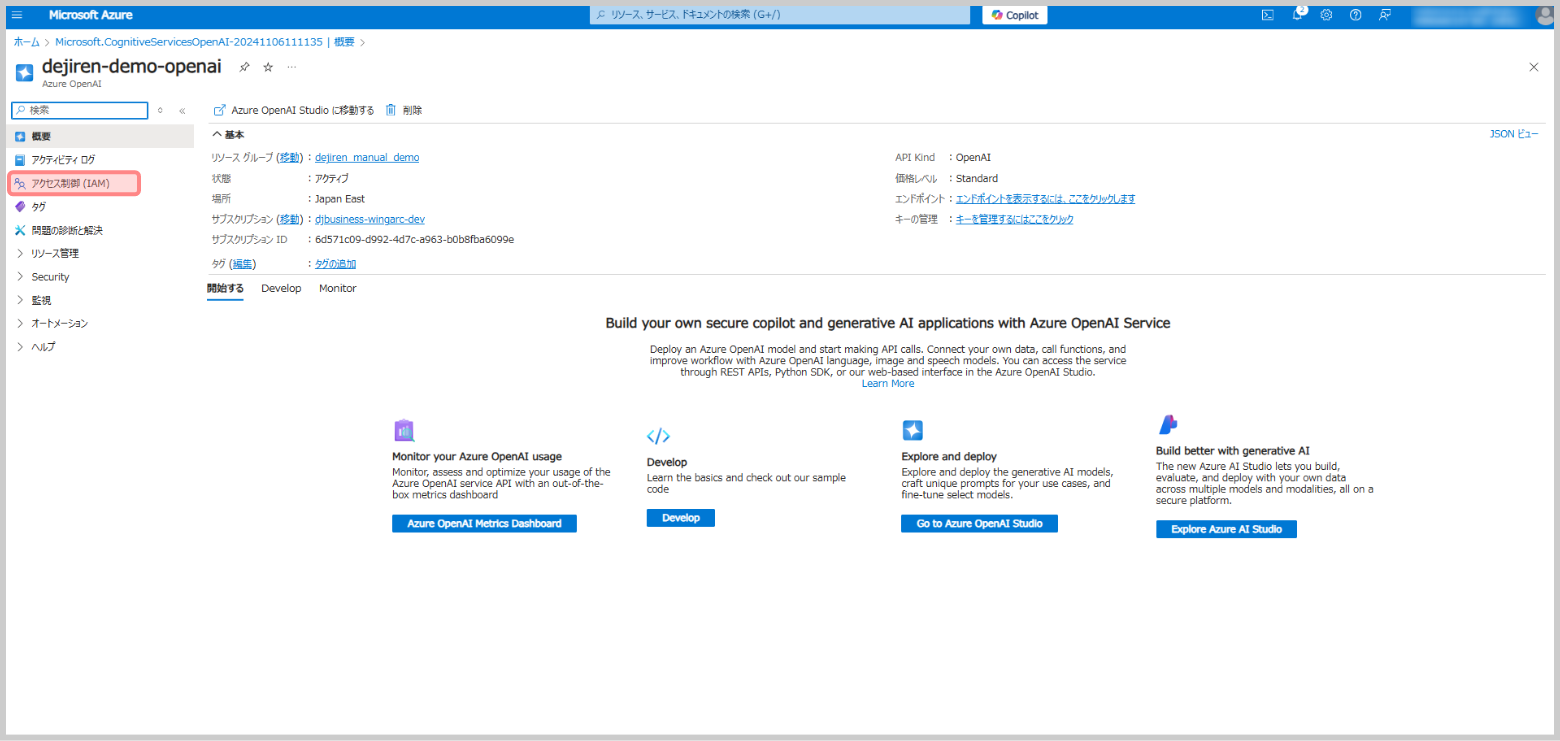Click the Explore and deploy sparkle icon
The image size is (1560, 741).
(x=912, y=430)
